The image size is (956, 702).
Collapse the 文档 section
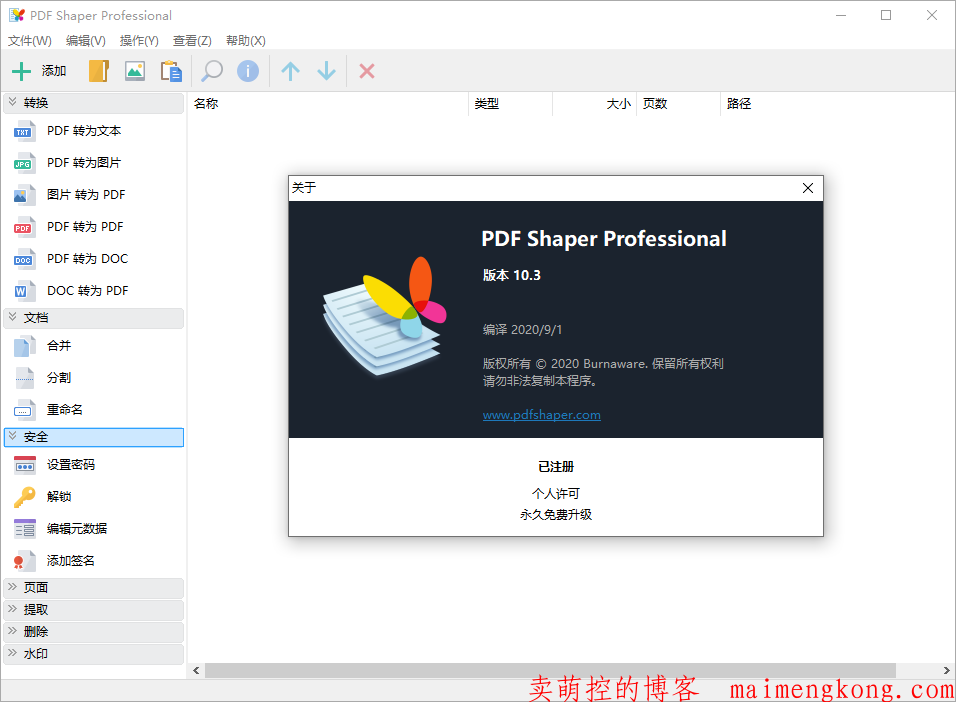[94, 318]
